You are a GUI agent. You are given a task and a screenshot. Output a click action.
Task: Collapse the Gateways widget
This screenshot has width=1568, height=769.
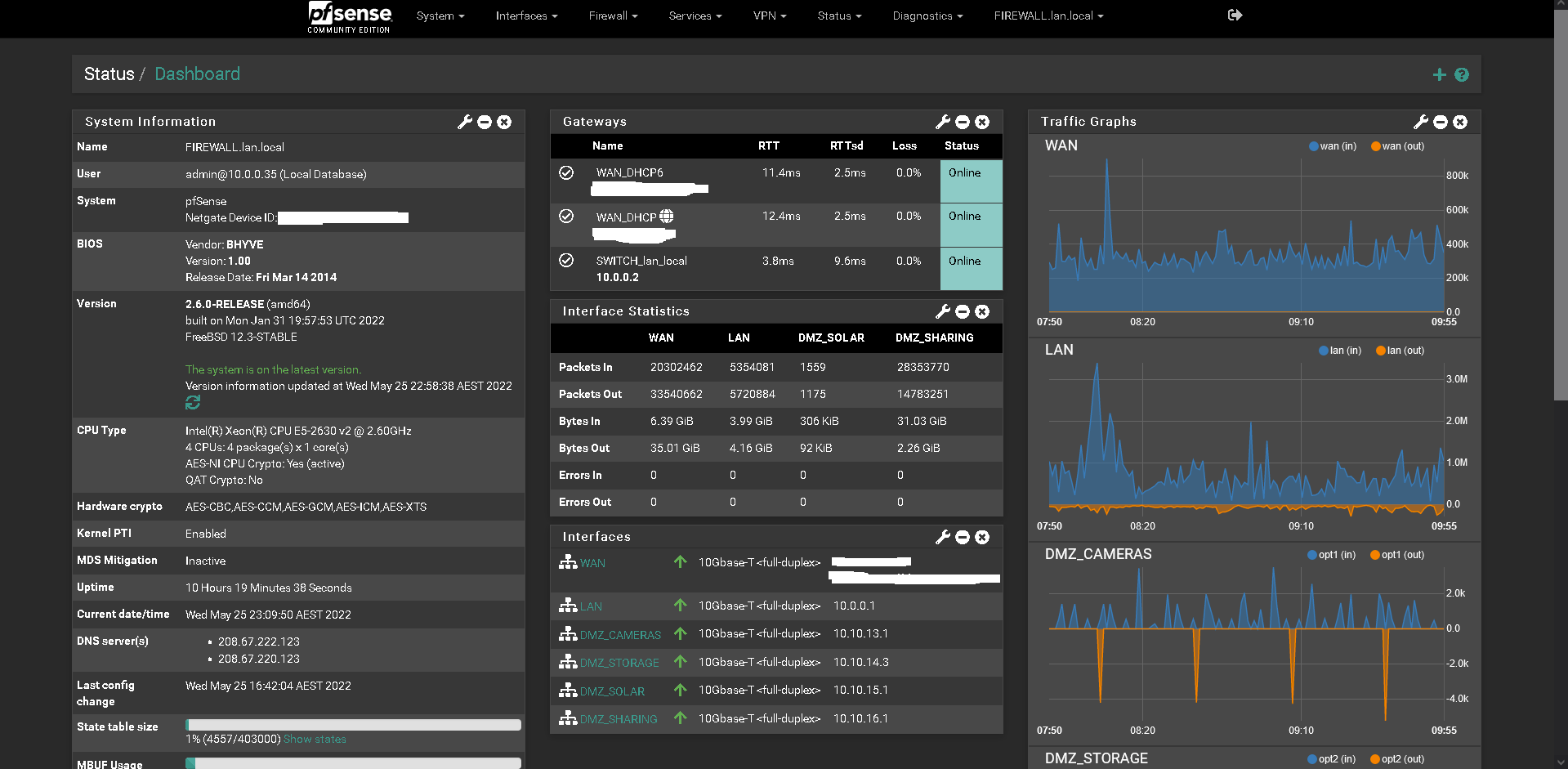click(963, 122)
